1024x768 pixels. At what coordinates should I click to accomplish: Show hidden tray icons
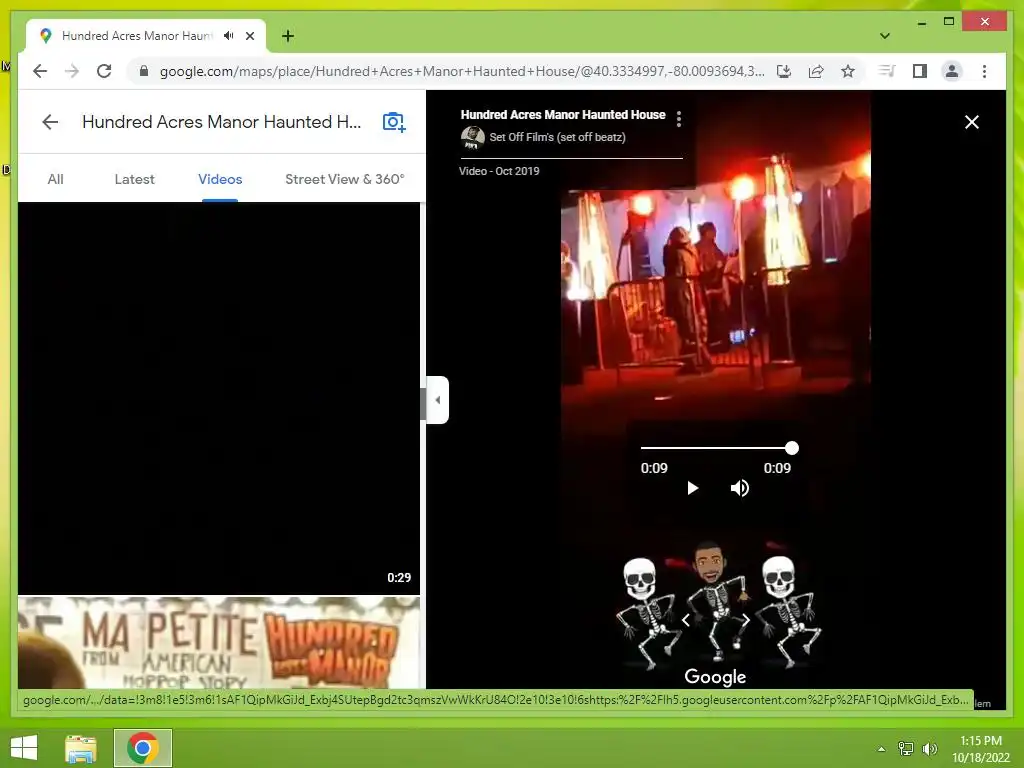882,749
